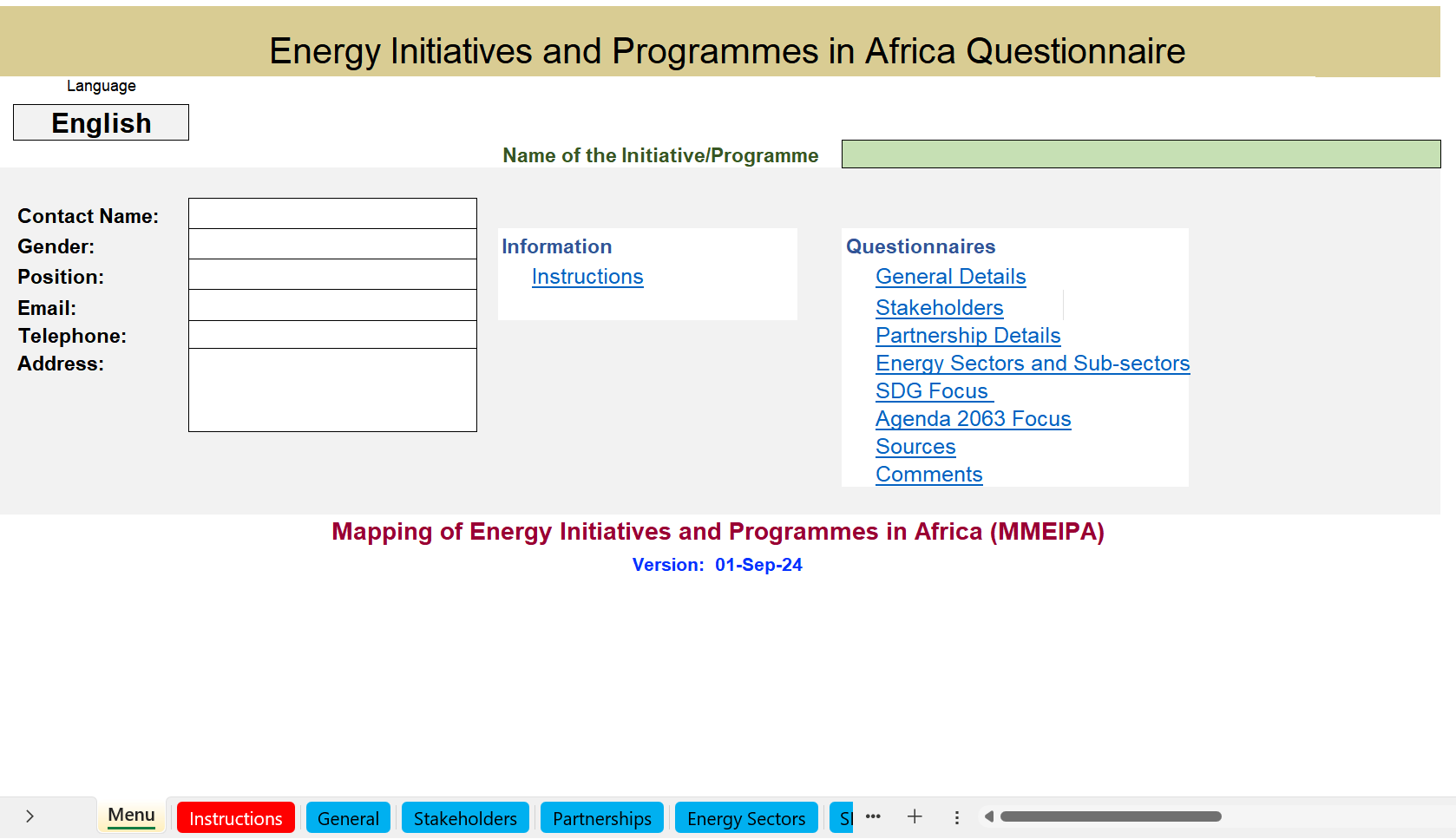The width and height of the screenshot is (1456, 839).
Task: Open the partially hidden sheet tab after Energy Sectors
Action: [x=842, y=818]
